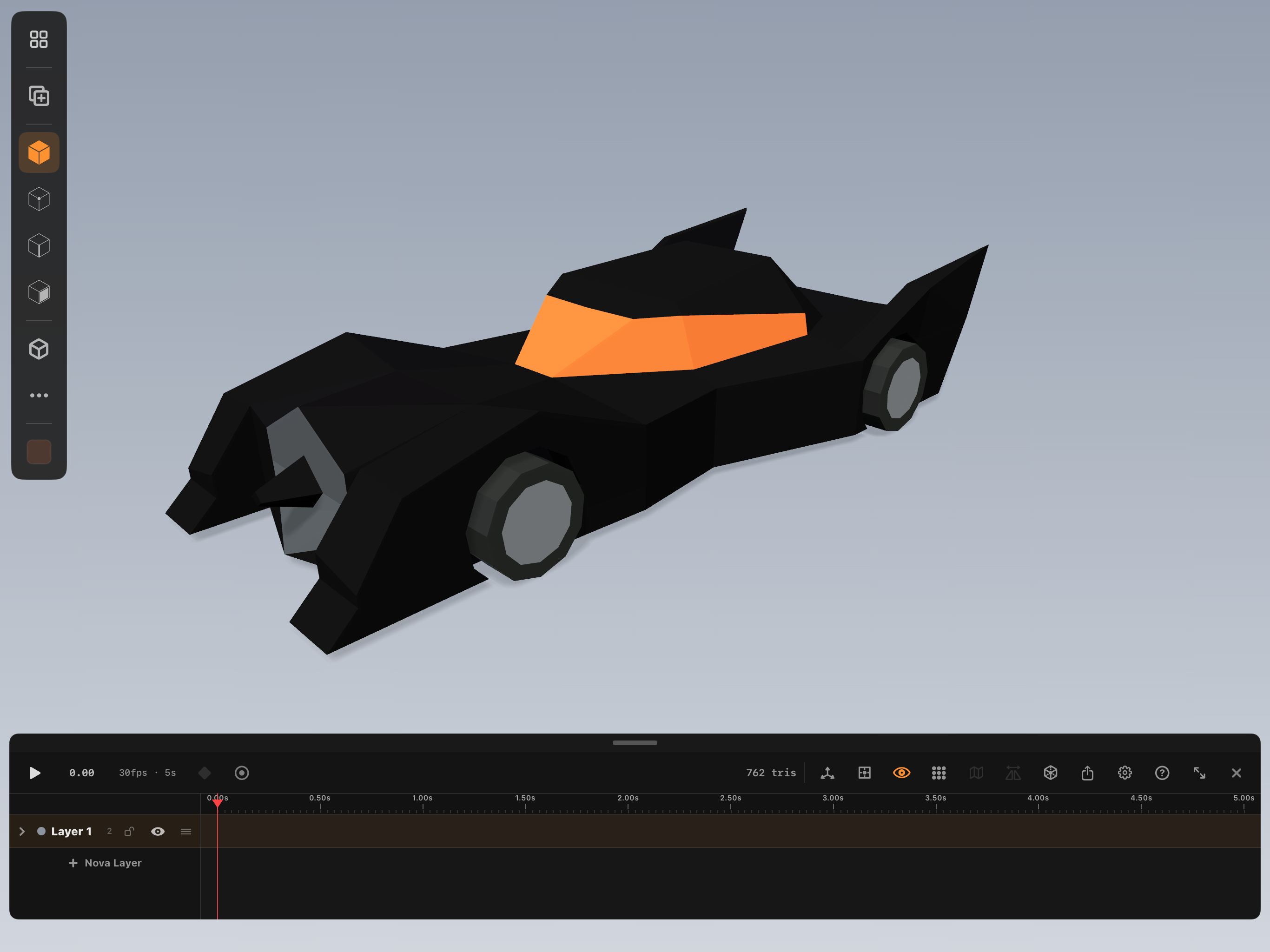
Task: Open settings with the gear icon
Action: [1125, 773]
